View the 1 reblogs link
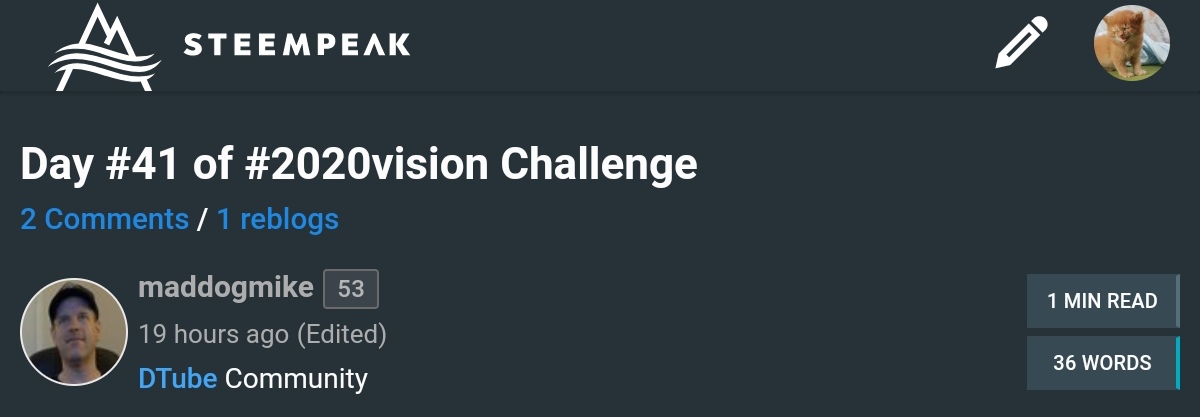 (x=277, y=219)
